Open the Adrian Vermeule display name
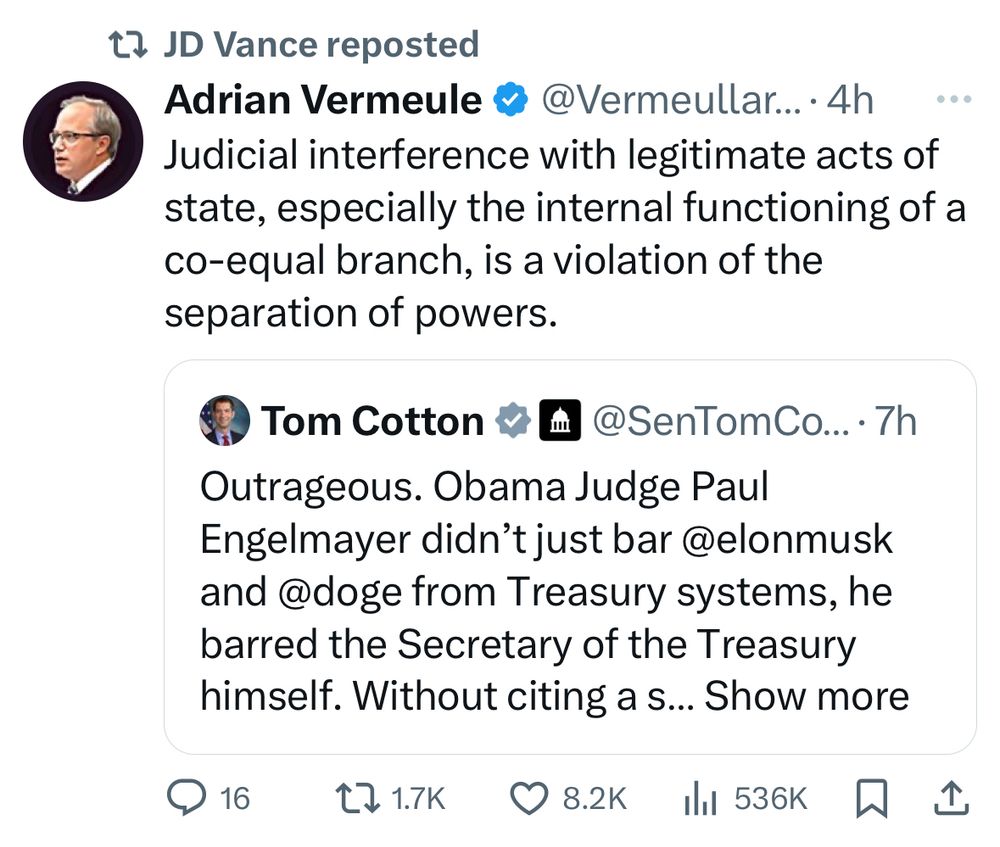 [323, 100]
